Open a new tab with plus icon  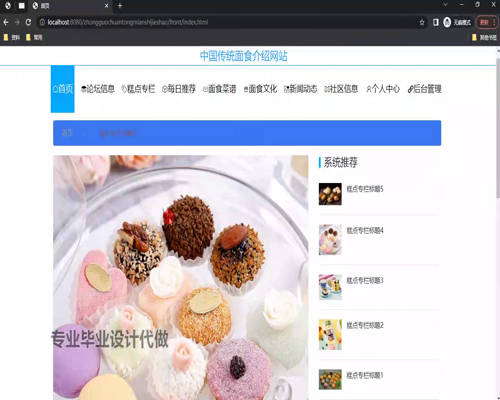[120, 6]
